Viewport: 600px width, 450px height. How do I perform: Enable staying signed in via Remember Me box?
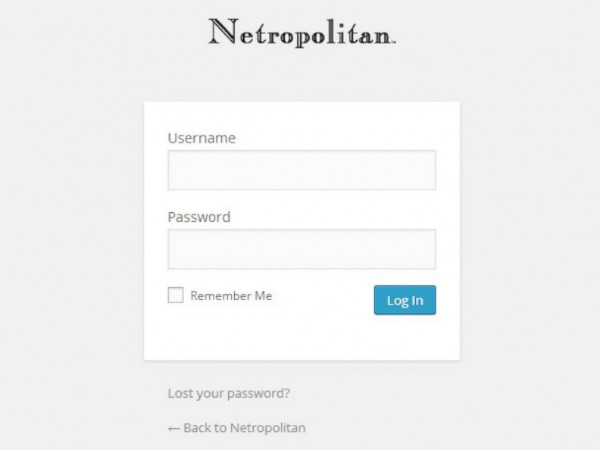[x=176, y=295]
